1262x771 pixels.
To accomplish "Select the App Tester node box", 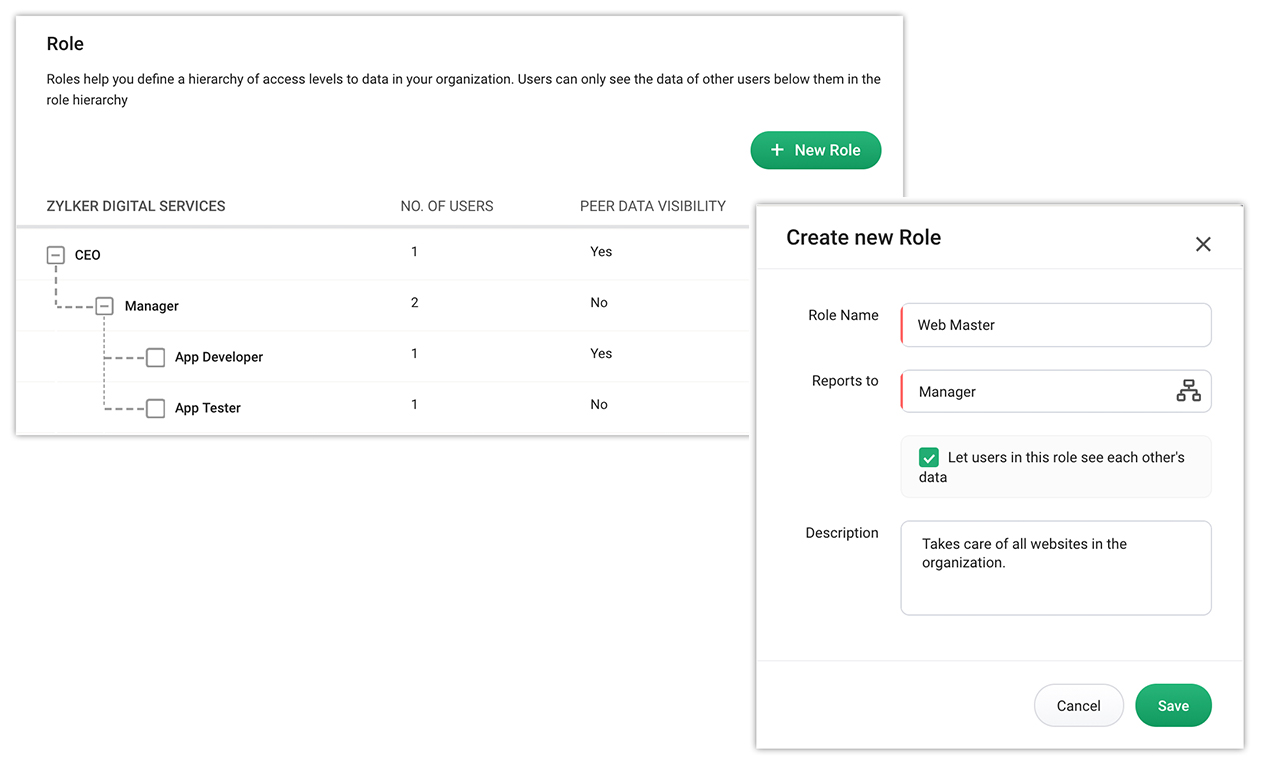I will 155,408.
